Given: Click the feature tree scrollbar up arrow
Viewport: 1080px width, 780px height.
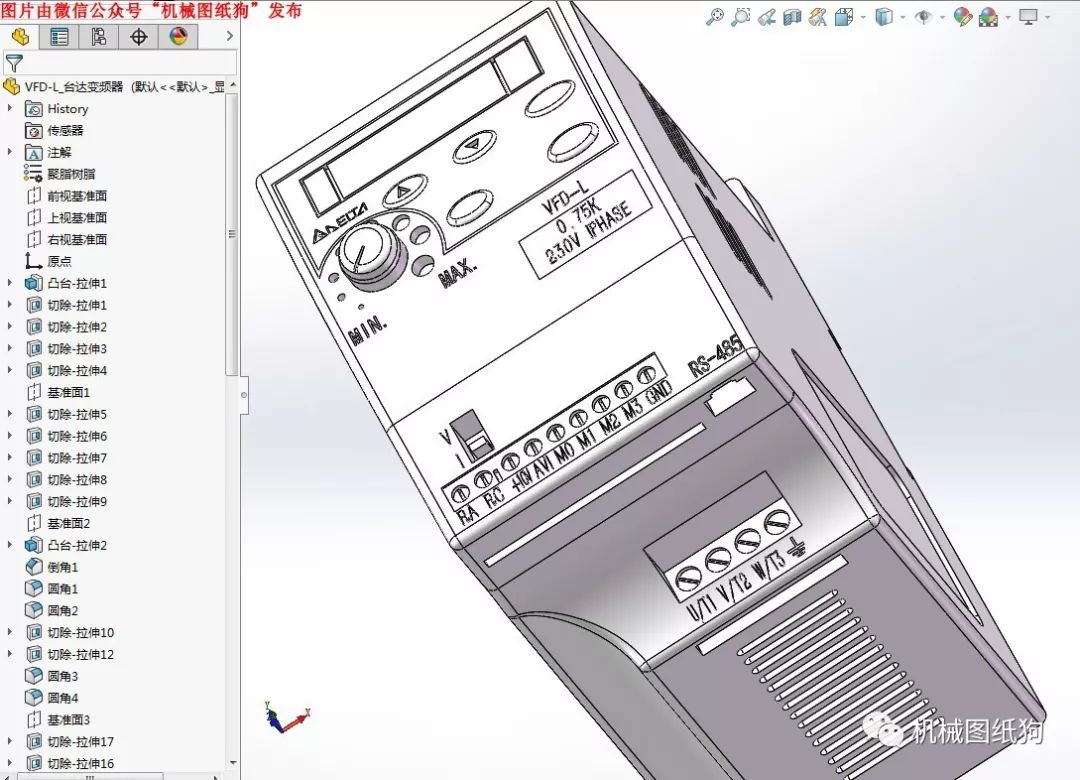Looking at the screenshot, I should click(x=233, y=85).
